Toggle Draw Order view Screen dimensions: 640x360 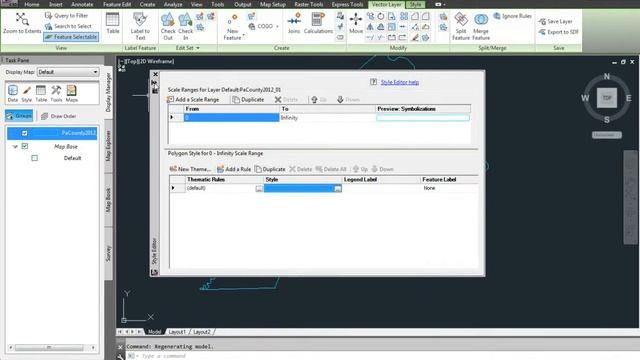[59, 116]
